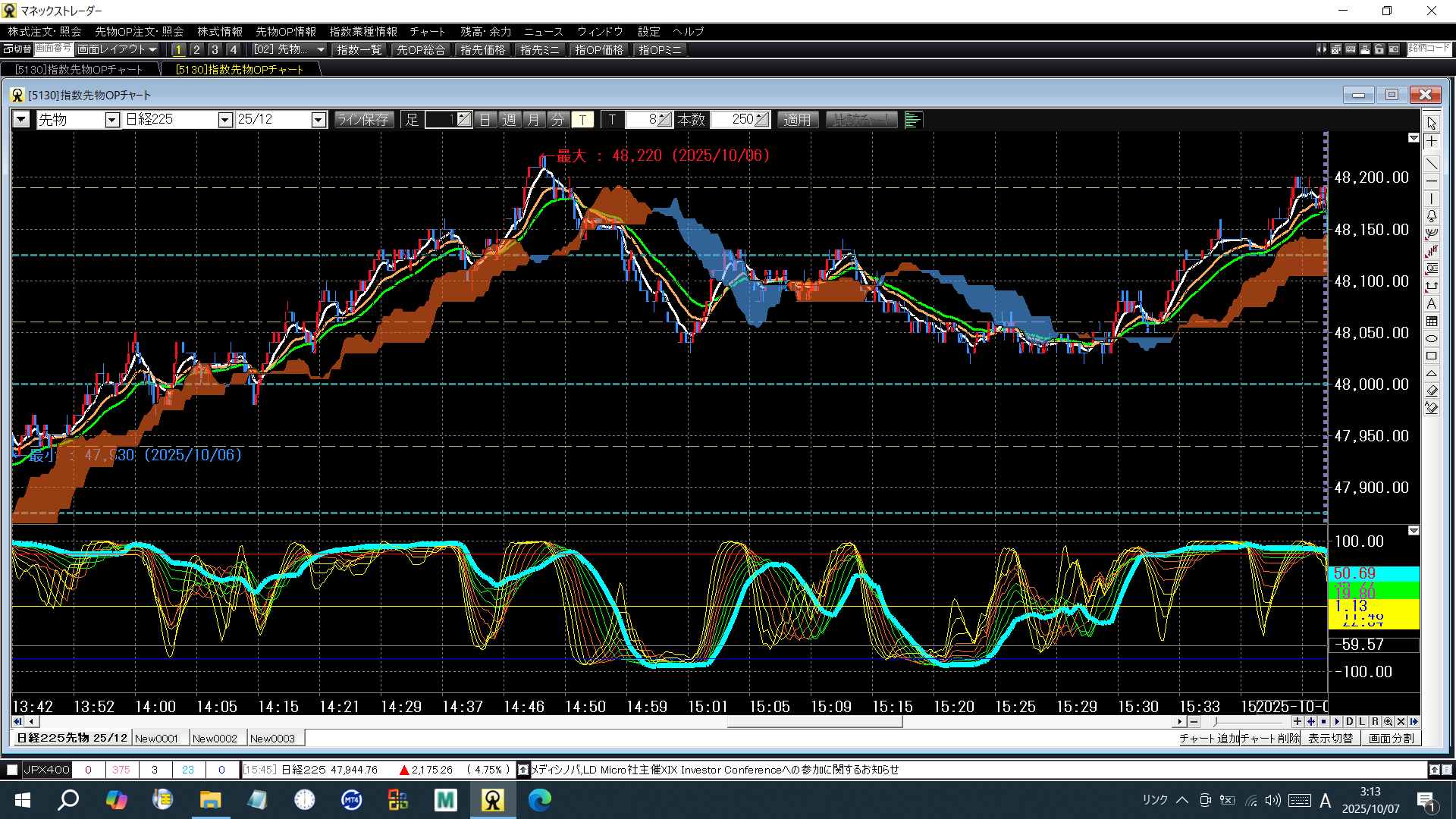Image resolution: width=1456 pixels, height=819 pixels.
Task: Click the 適用 apply button
Action: 797,120
